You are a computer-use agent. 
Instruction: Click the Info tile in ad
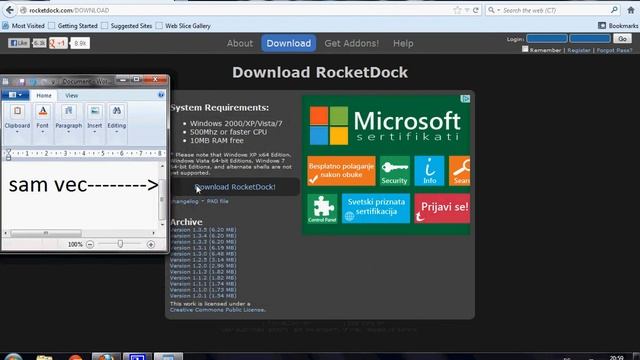(429, 171)
